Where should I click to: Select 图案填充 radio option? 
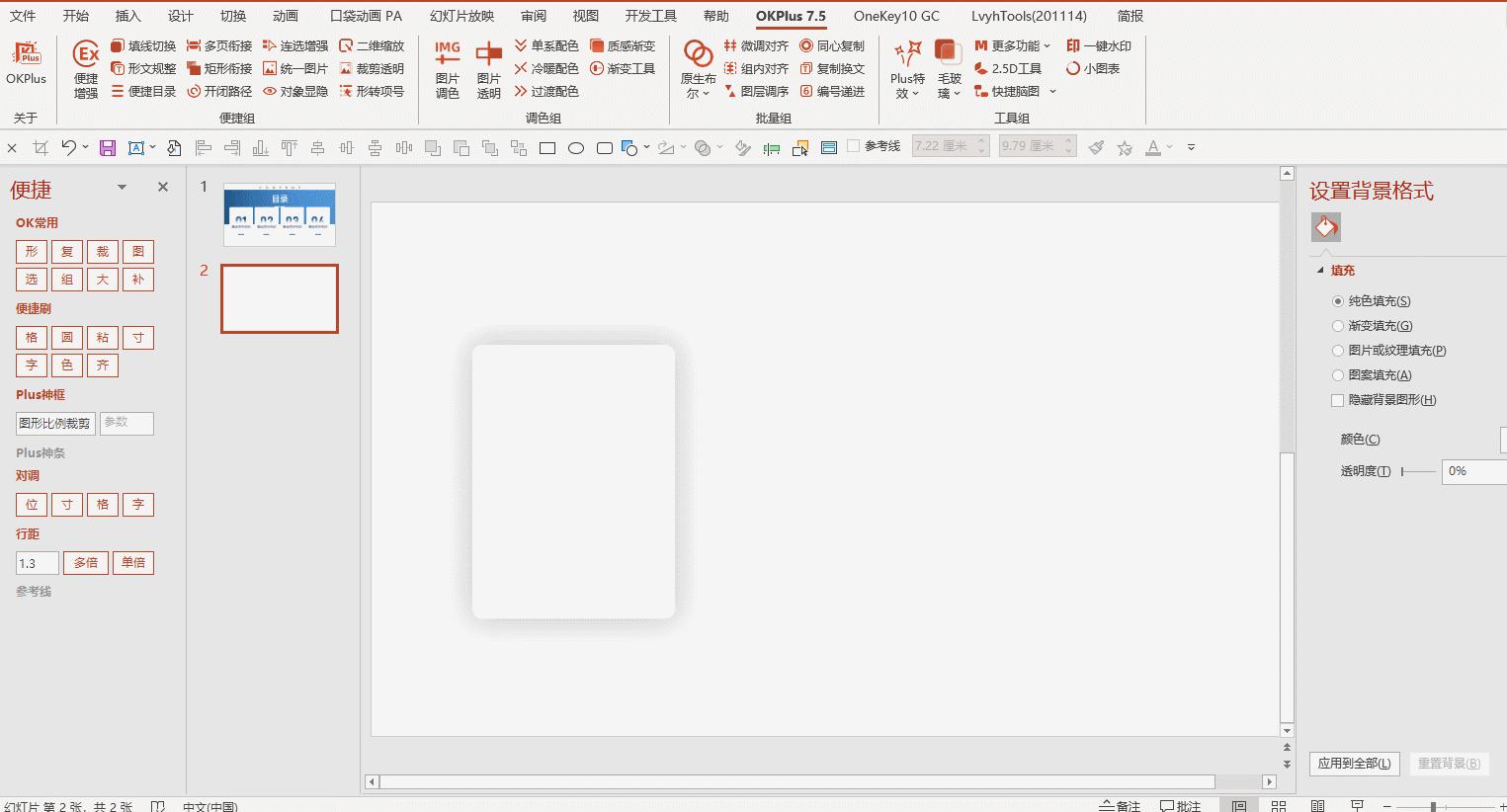point(1338,375)
